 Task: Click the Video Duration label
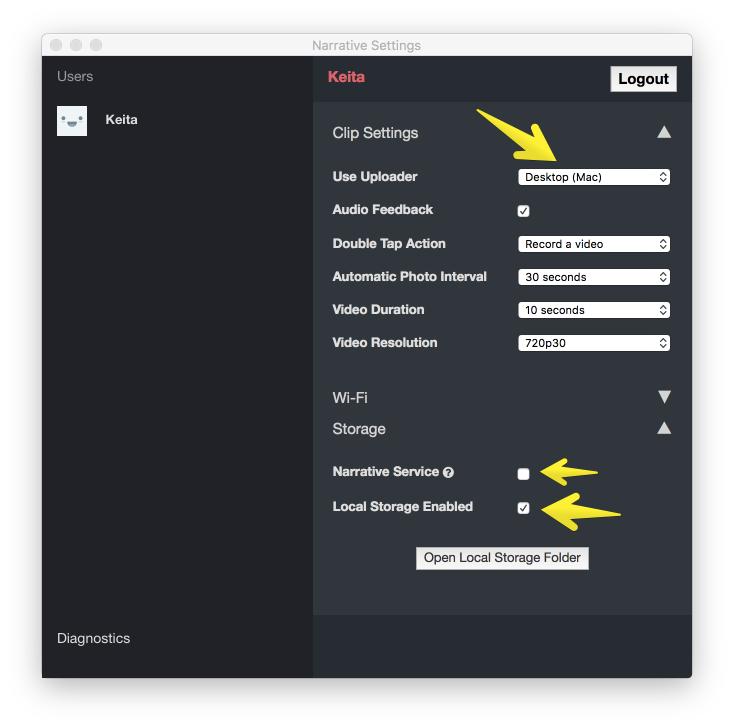pyautogui.click(x=378, y=309)
